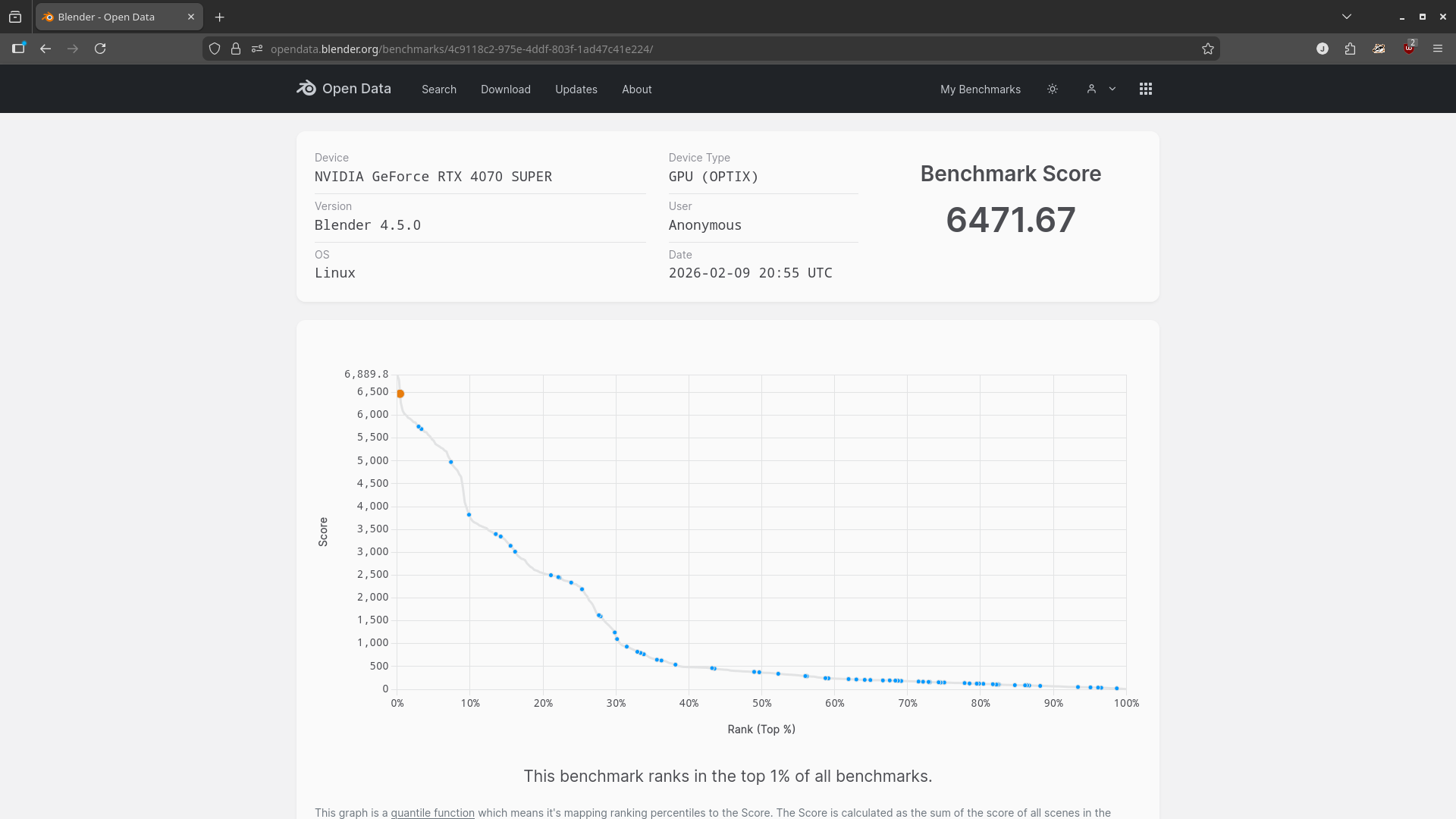Screen dimensions: 1456x819
Task: Click the Blender Open Data logo
Action: [x=344, y=89]
